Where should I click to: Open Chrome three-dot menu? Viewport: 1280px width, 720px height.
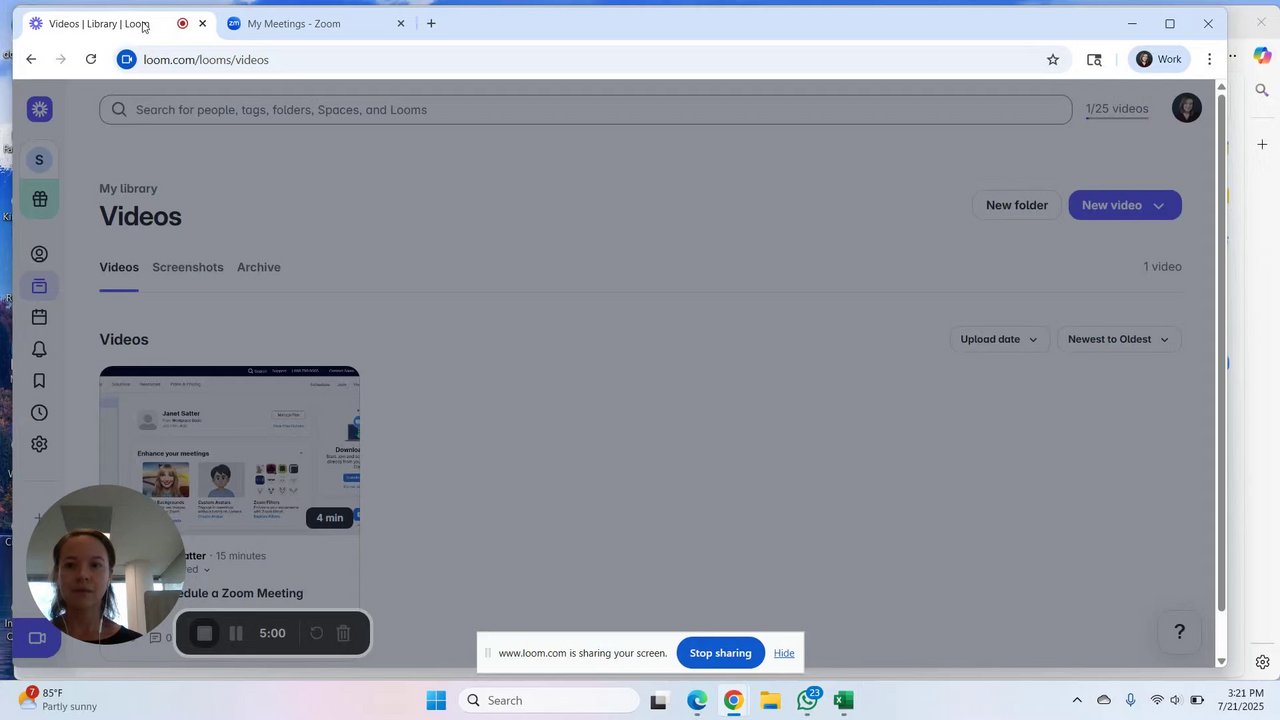1209,60
